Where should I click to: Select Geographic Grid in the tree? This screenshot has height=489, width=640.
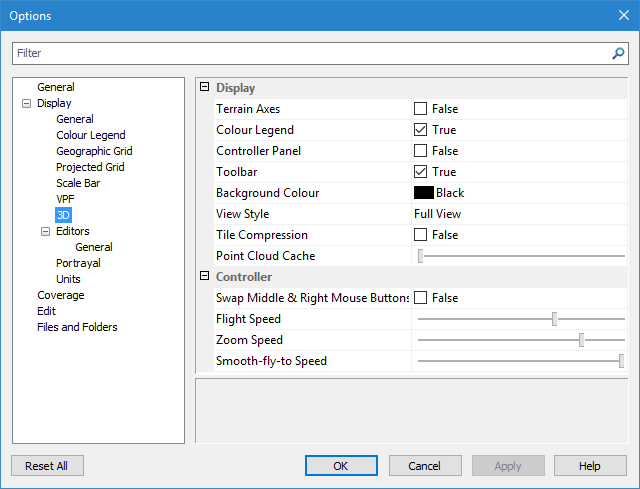coord(94,151)
